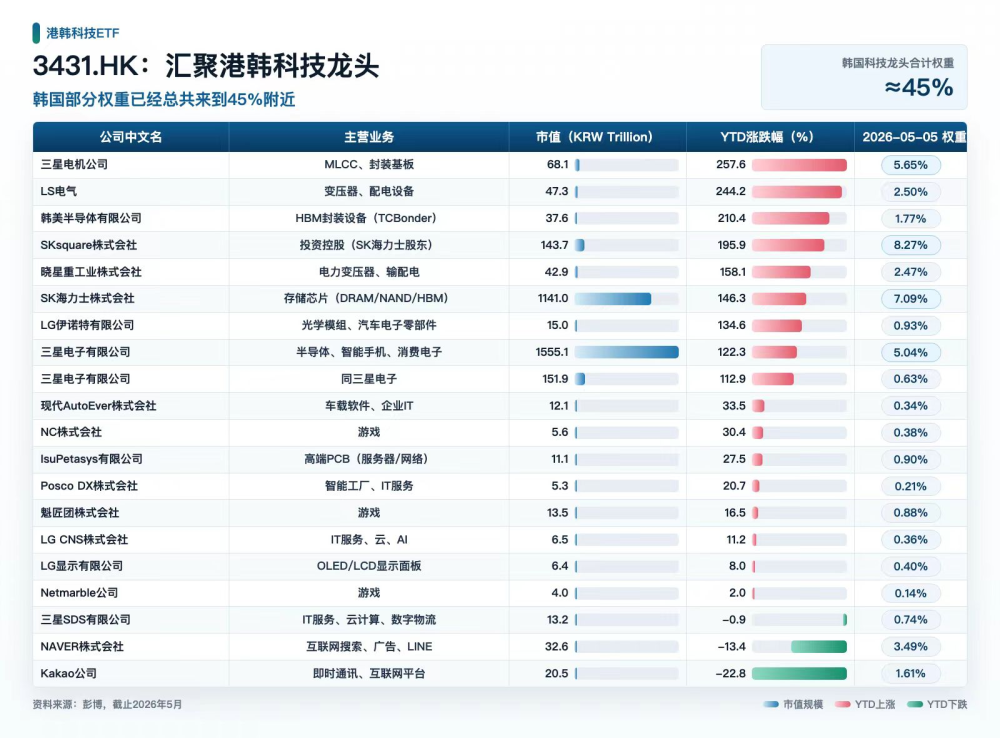Screen dimensions: 1000x738
Task: Click the 1555.1 market cap value
Action: pos(552,351)
